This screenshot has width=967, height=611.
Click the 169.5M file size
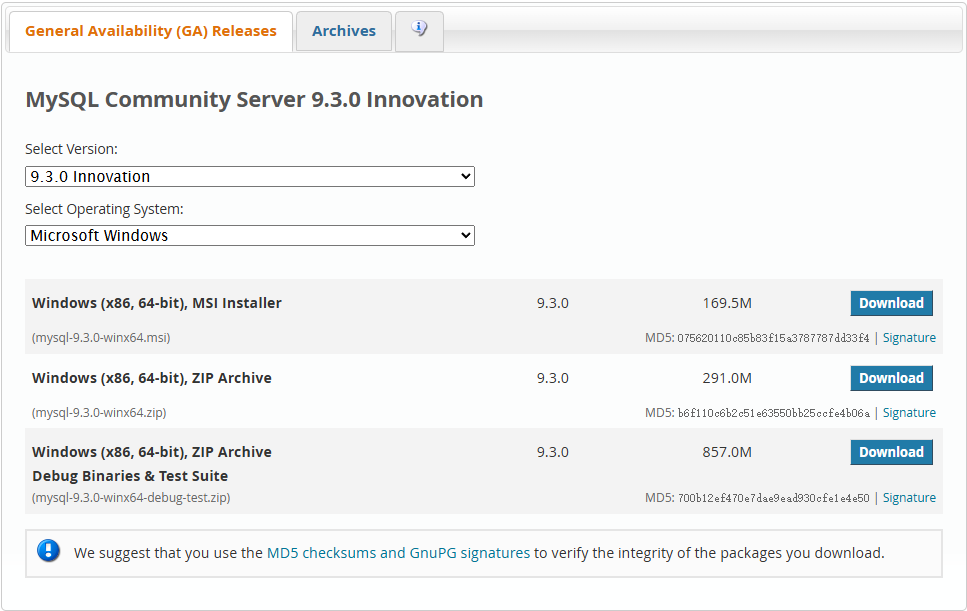coord(727,303)
